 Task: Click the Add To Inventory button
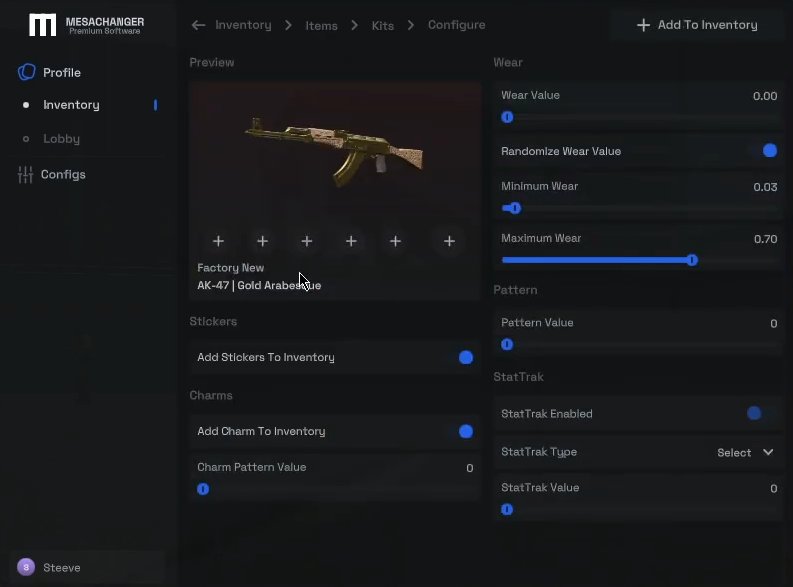697,25
